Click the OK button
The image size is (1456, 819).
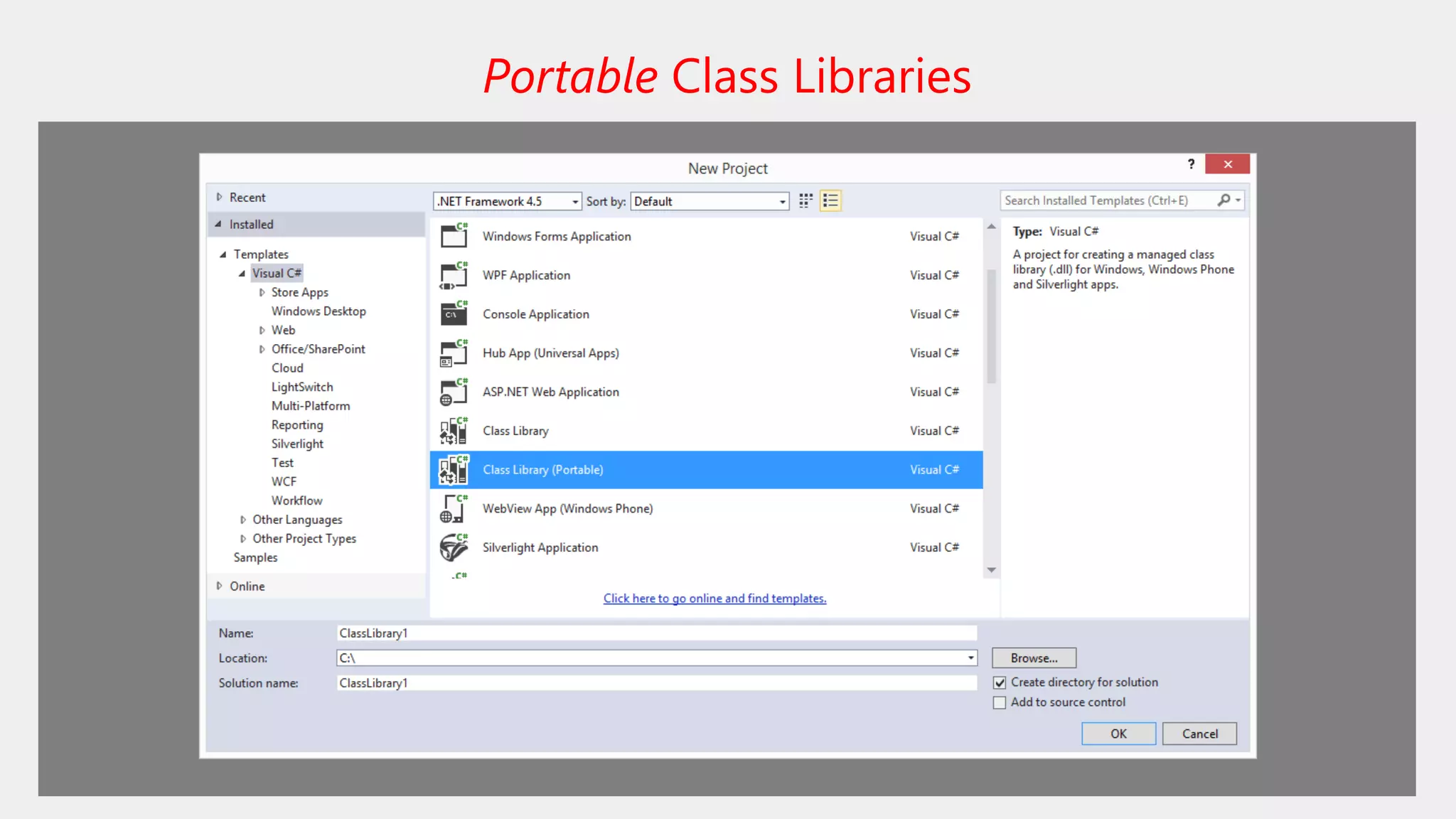tap(1118, 734)
